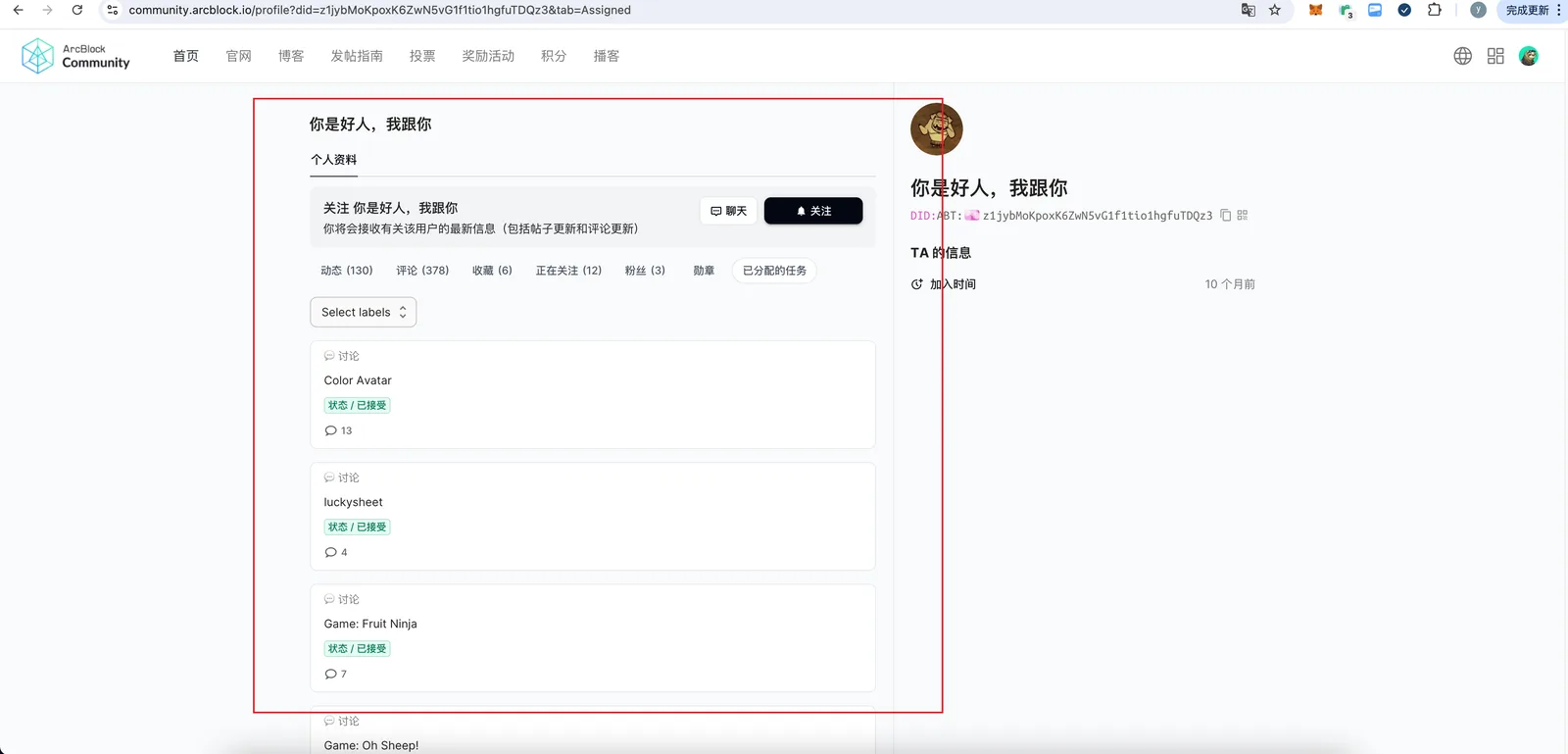
Task: Open the luckysheet discussion
Action: point(354,502)
